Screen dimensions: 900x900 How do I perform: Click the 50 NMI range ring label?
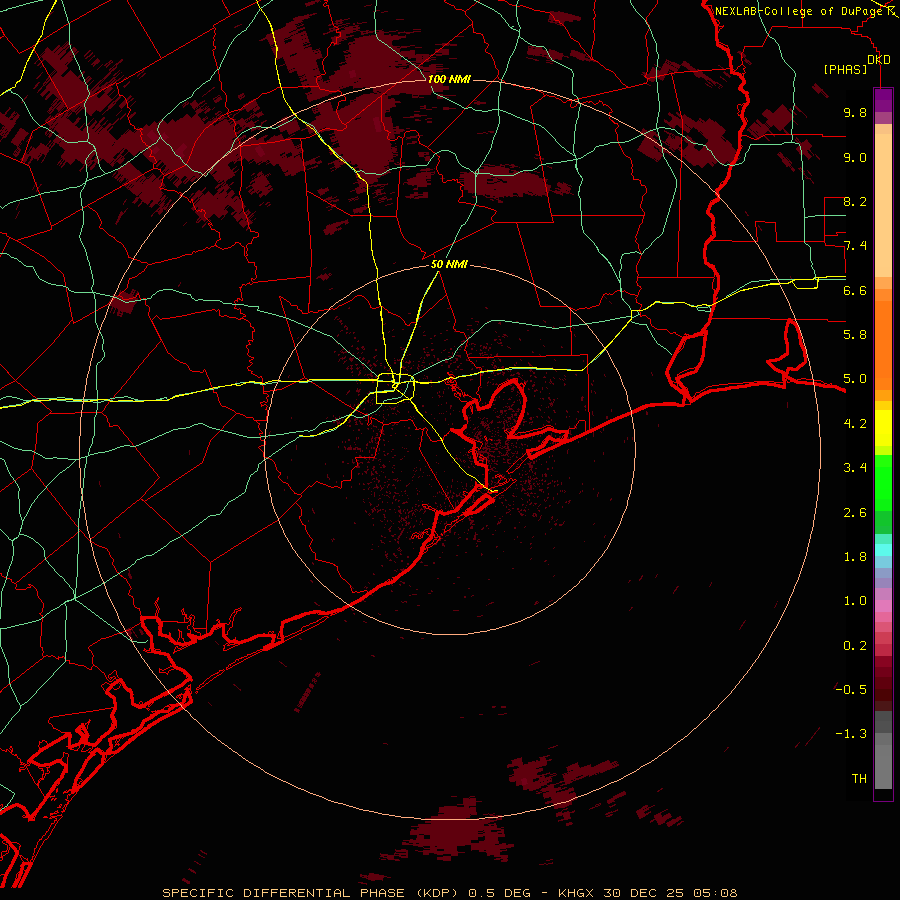(x=449, y=264)
